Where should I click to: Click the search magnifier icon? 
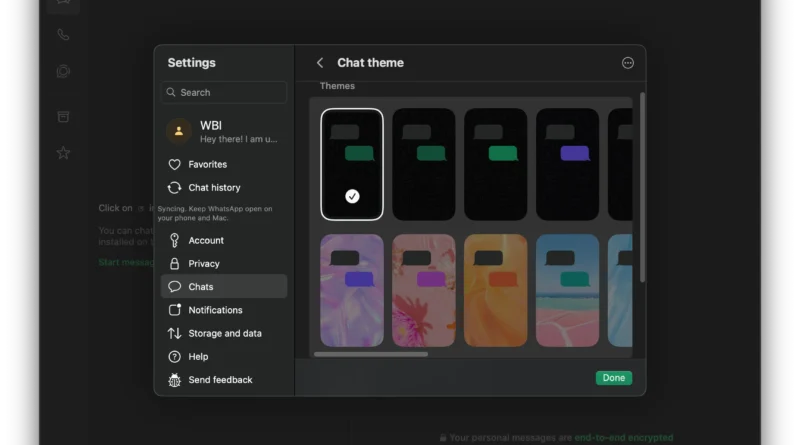pyautogui.click(x=171, y=92)
